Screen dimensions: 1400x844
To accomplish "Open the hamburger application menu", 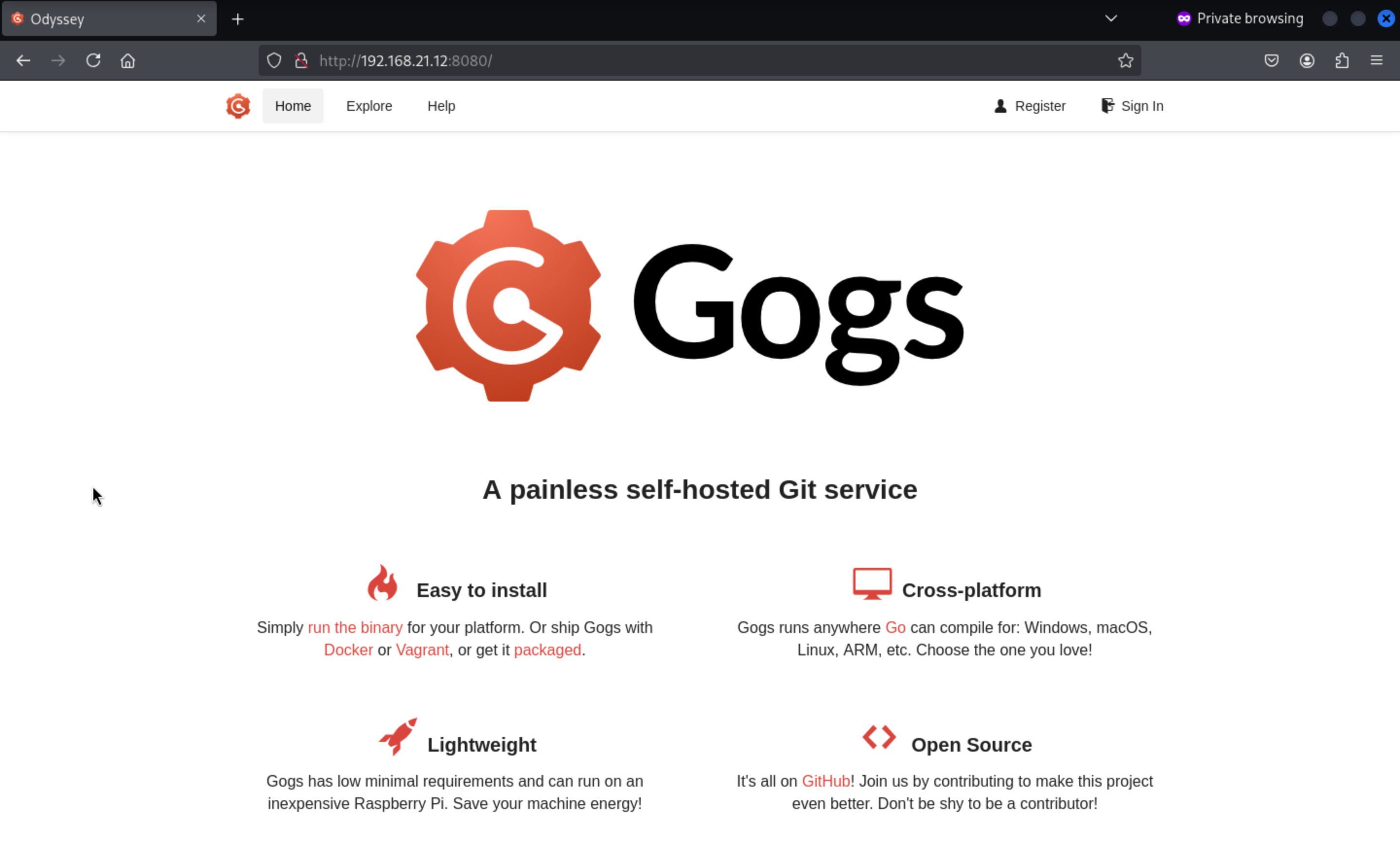I will tap(1376, 60).
